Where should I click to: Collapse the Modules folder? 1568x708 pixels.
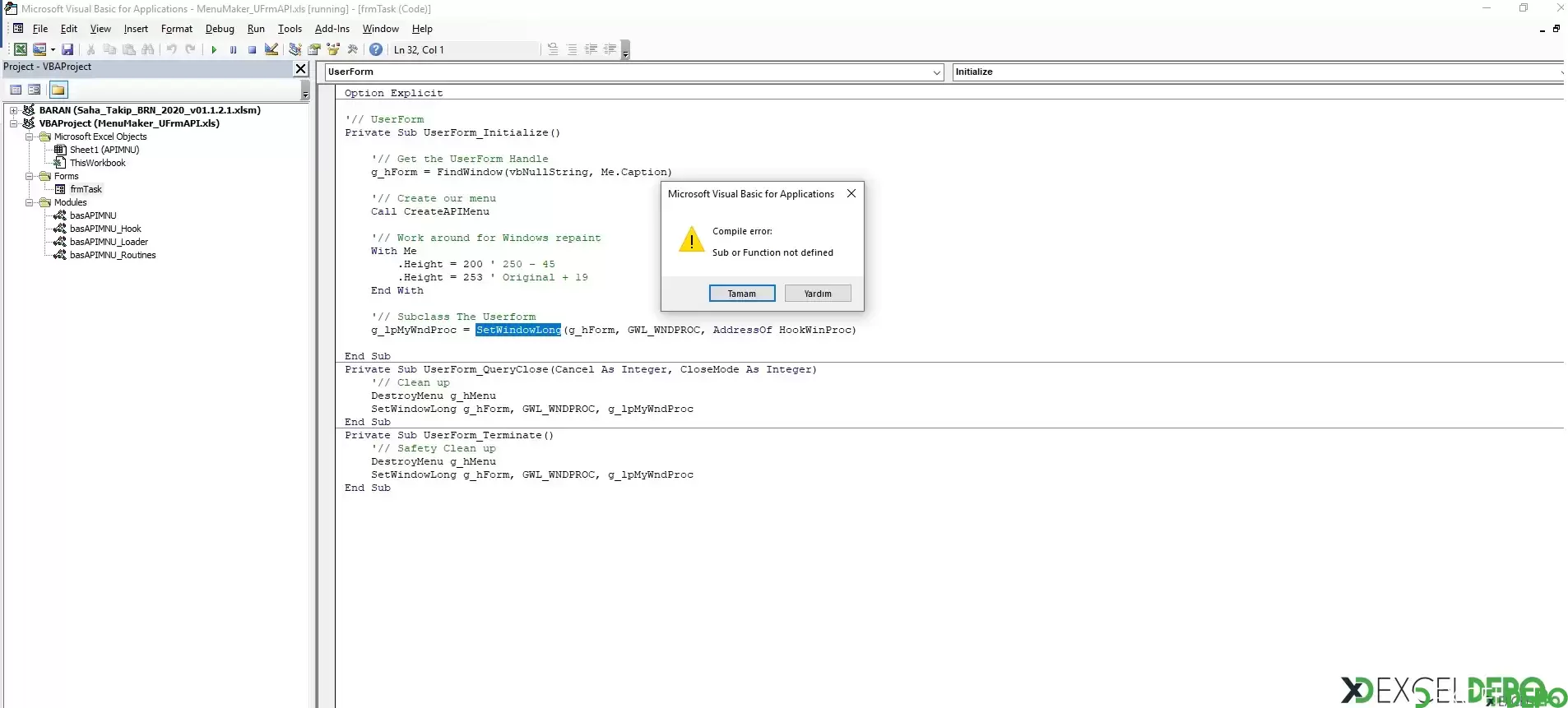pos(29,202)
